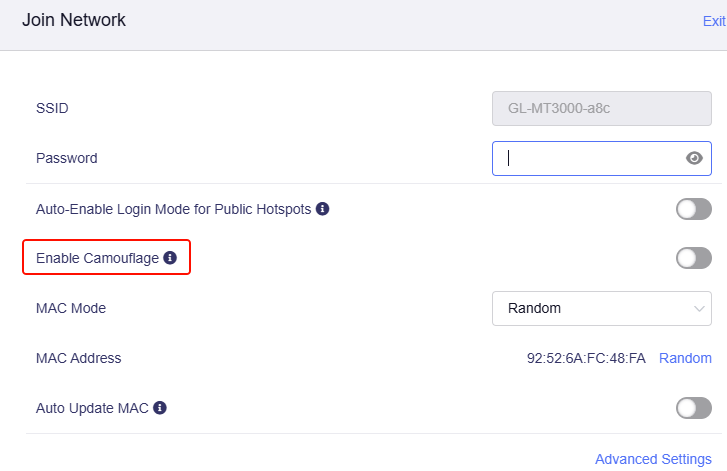Enable the Camouflage switch
This screenshot has width=727, height=471.
[694, 258]
